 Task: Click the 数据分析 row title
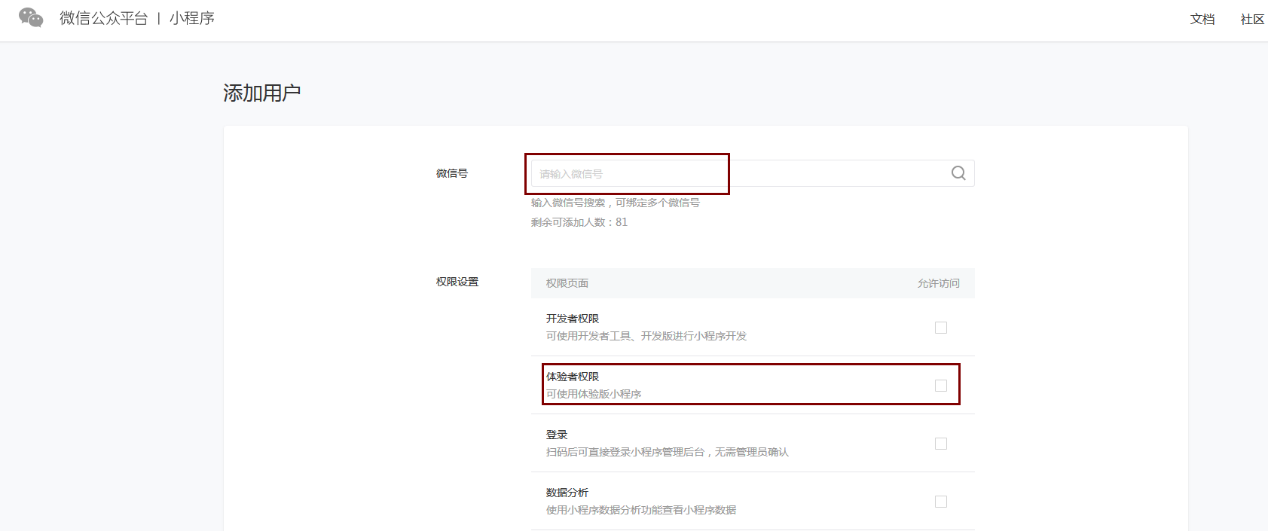566,492
